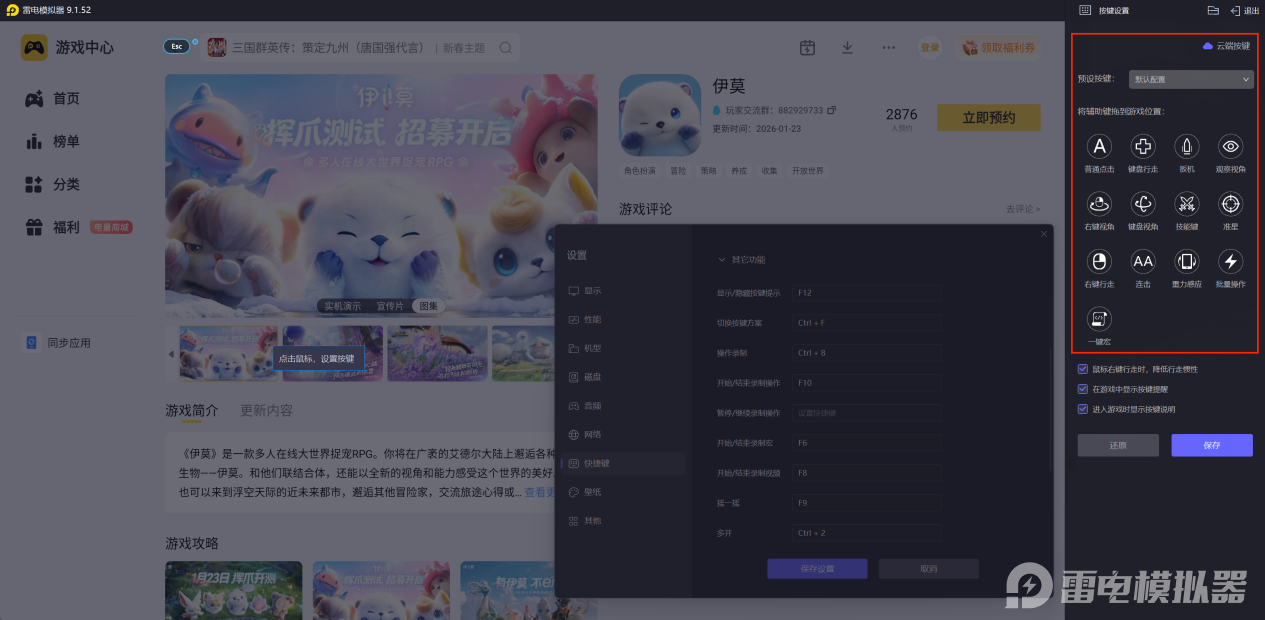This screenshot has height=620, width=1265.
Task: Click the 开始/结束录制视频 F8 field
Action: (x=866, y=473)
